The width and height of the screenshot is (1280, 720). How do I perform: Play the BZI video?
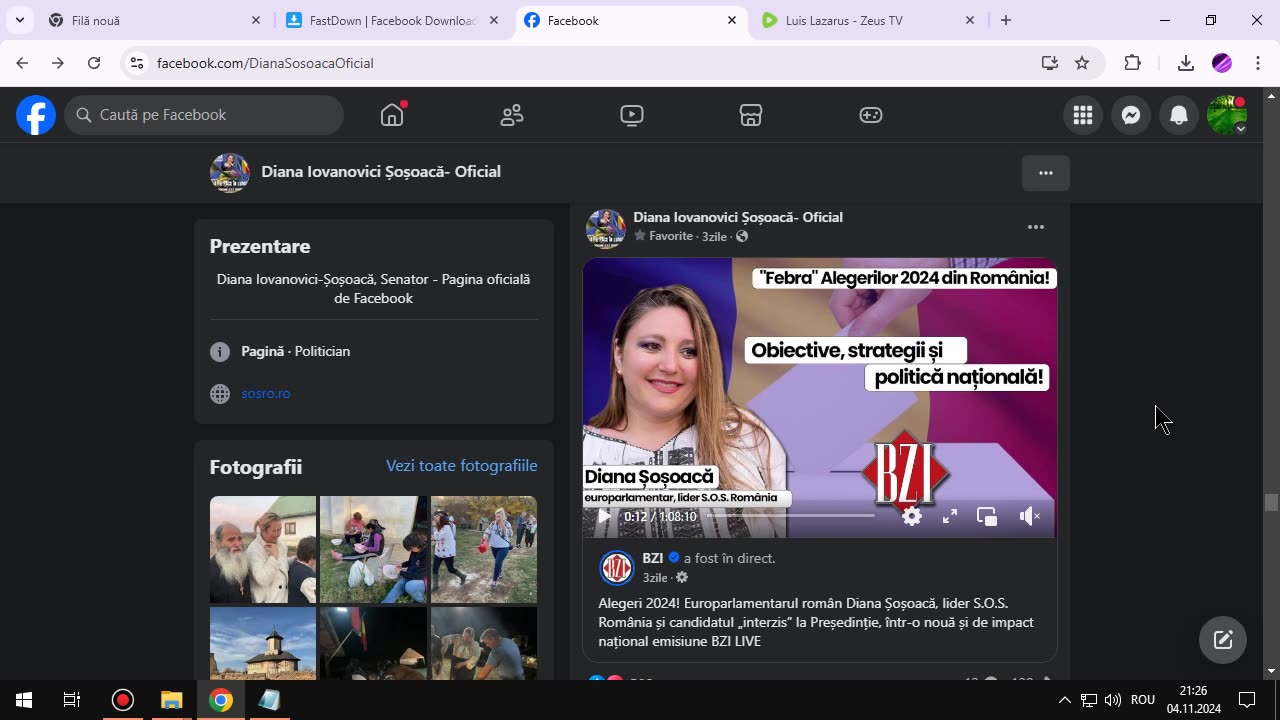(x=604, y=516)
